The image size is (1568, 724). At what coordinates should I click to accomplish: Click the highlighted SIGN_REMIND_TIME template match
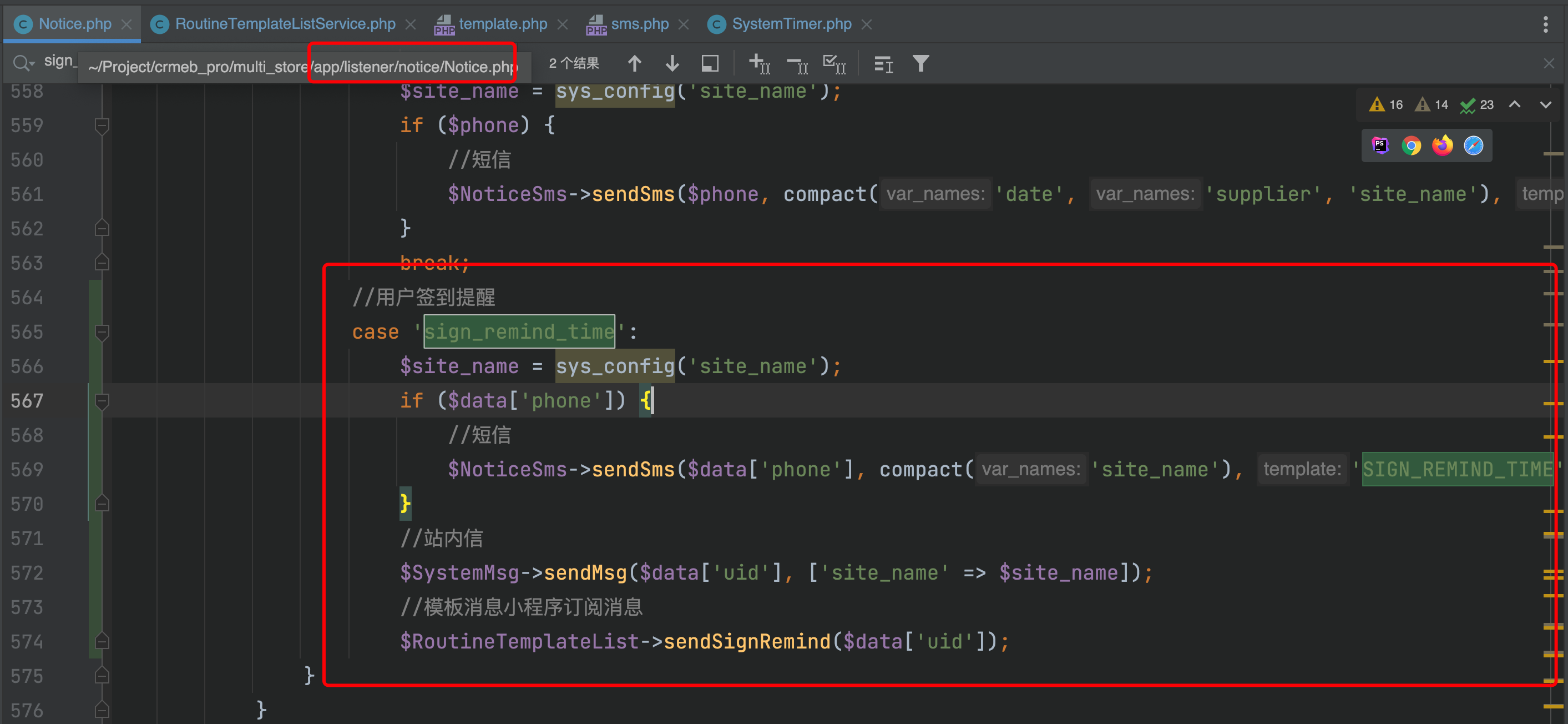coord(1457,470)
